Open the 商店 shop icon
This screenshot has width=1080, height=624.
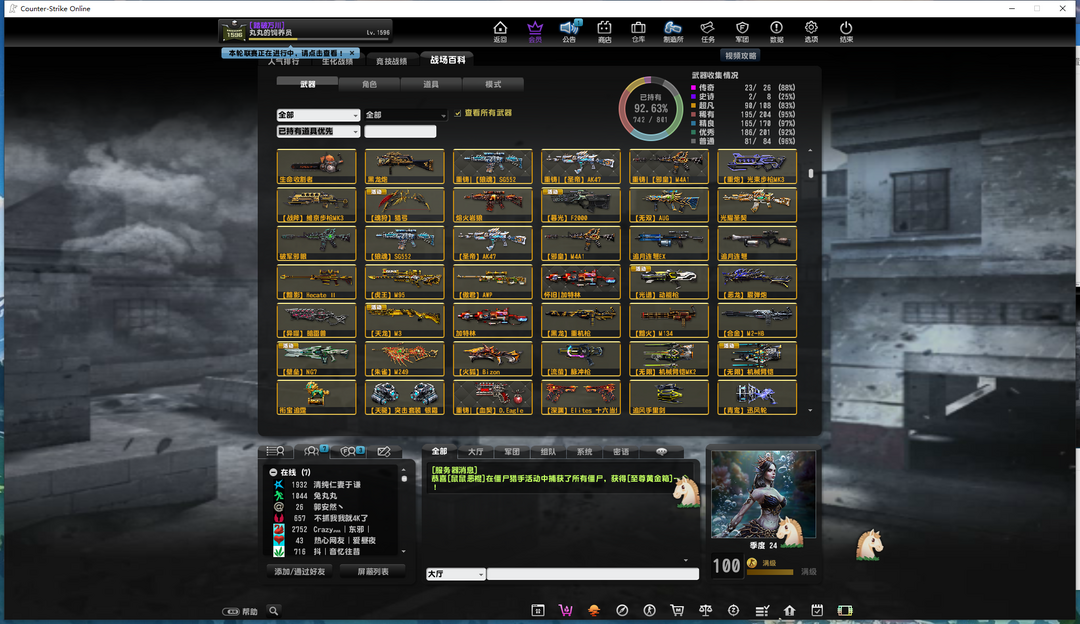click(604, 31)
